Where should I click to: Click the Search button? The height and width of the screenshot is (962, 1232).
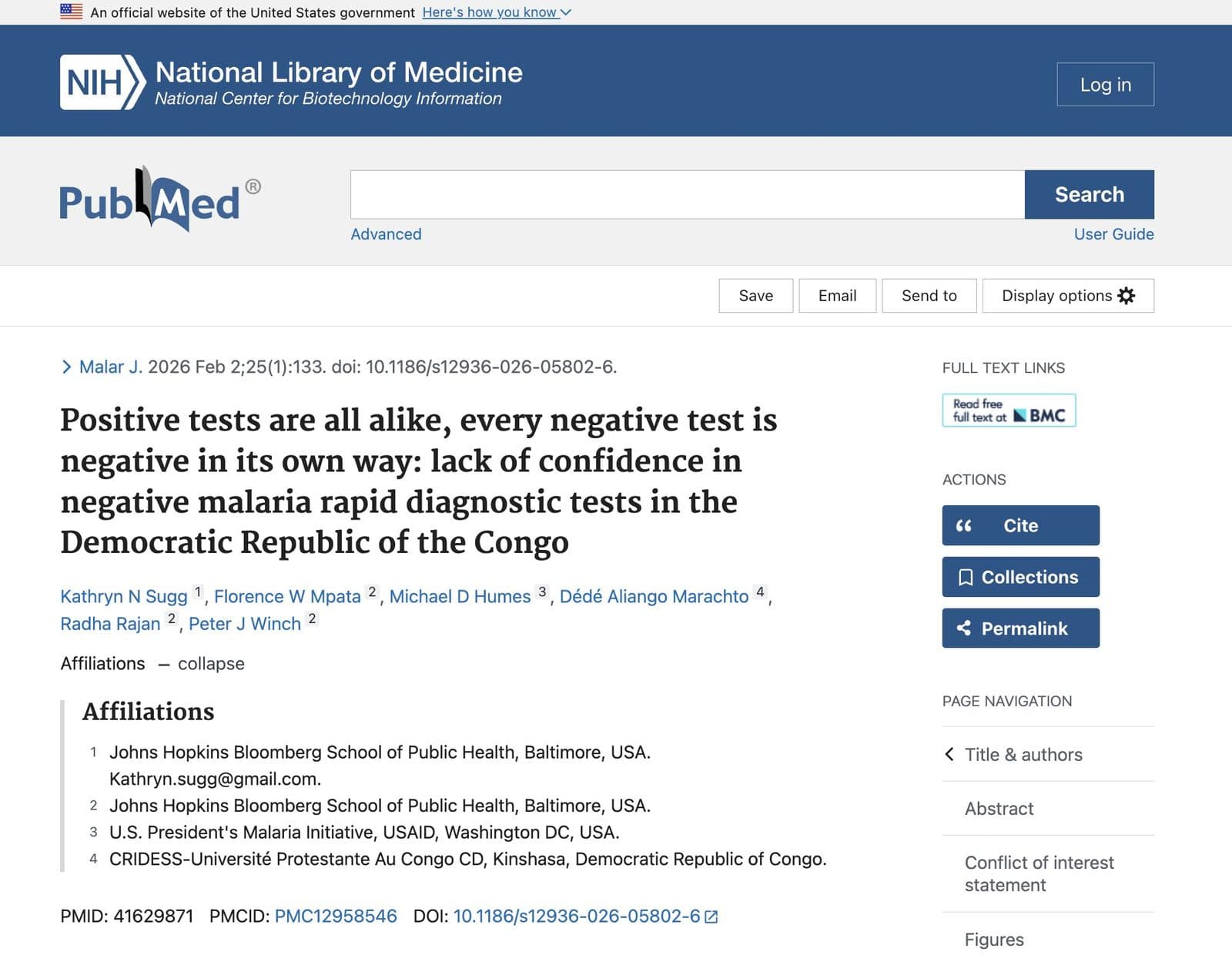click(x=1089, y=194)
